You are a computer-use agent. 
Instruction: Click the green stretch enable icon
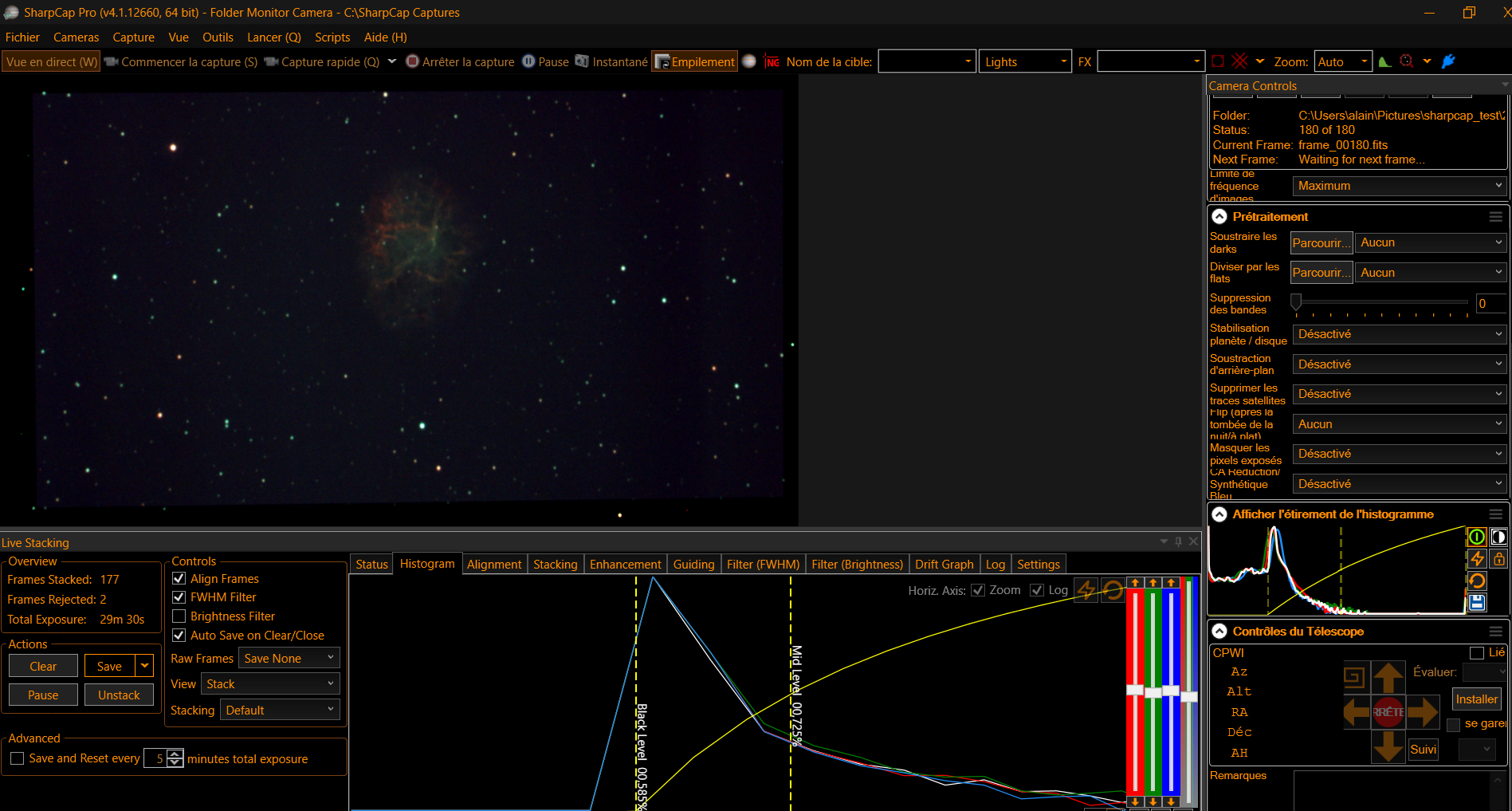tap(1477, 537)
